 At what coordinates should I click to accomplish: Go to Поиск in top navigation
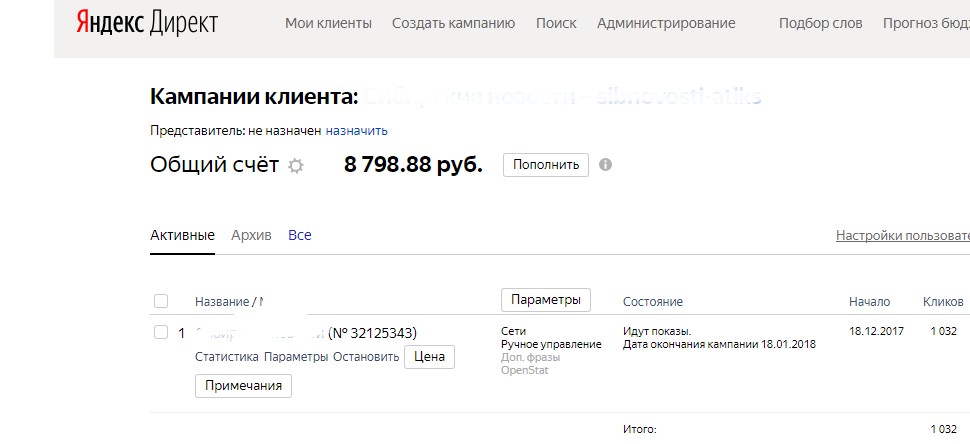[556, 23]
